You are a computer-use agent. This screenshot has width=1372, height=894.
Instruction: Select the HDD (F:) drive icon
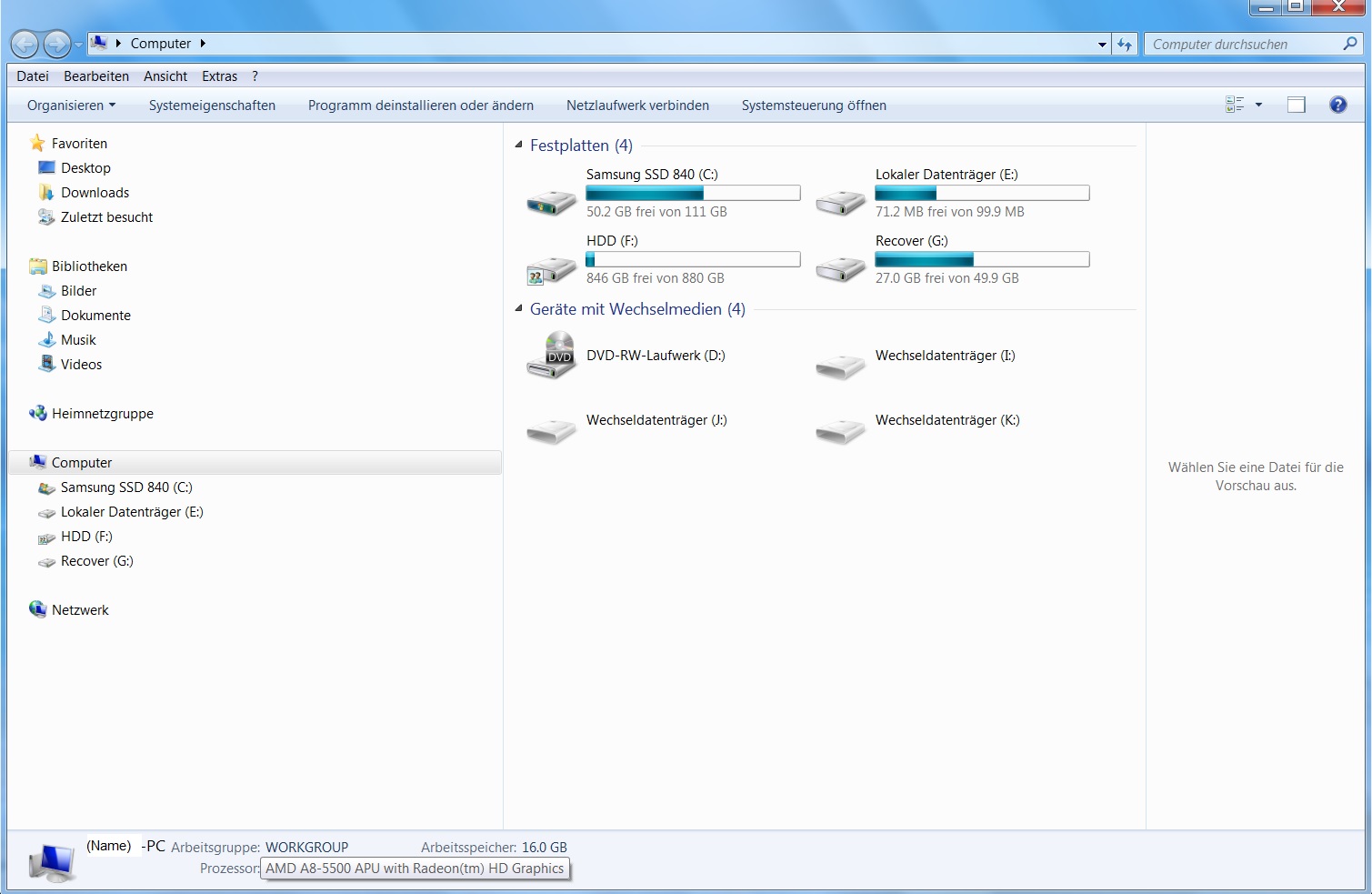[552, 268]
